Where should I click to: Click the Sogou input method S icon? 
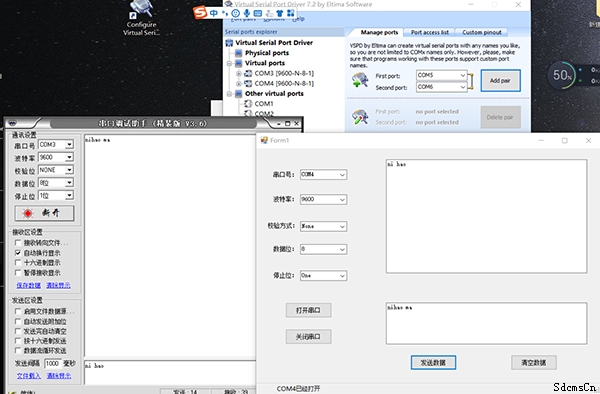click(200, 13)
